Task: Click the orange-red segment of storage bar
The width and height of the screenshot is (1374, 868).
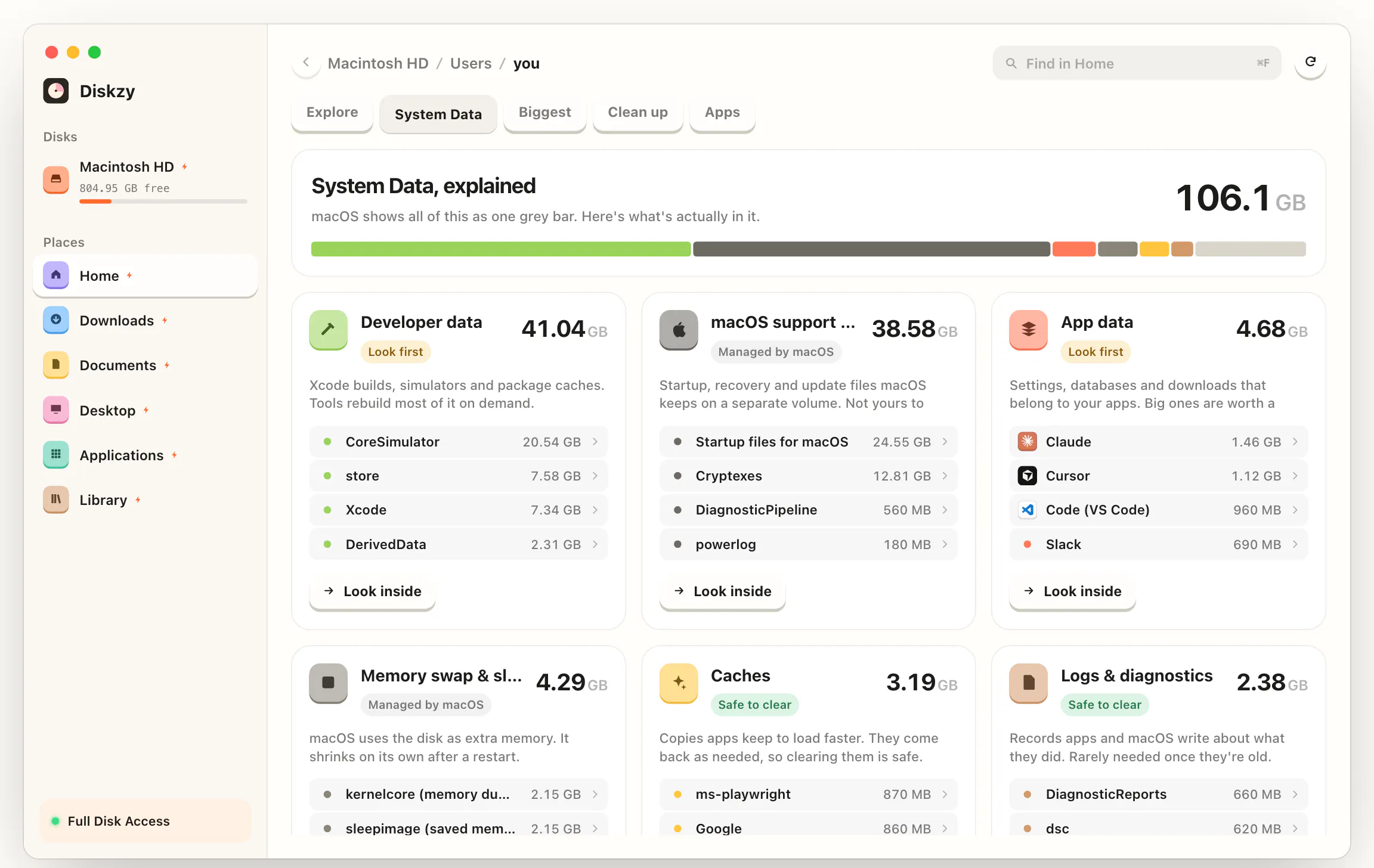Action: point(1074,249)
